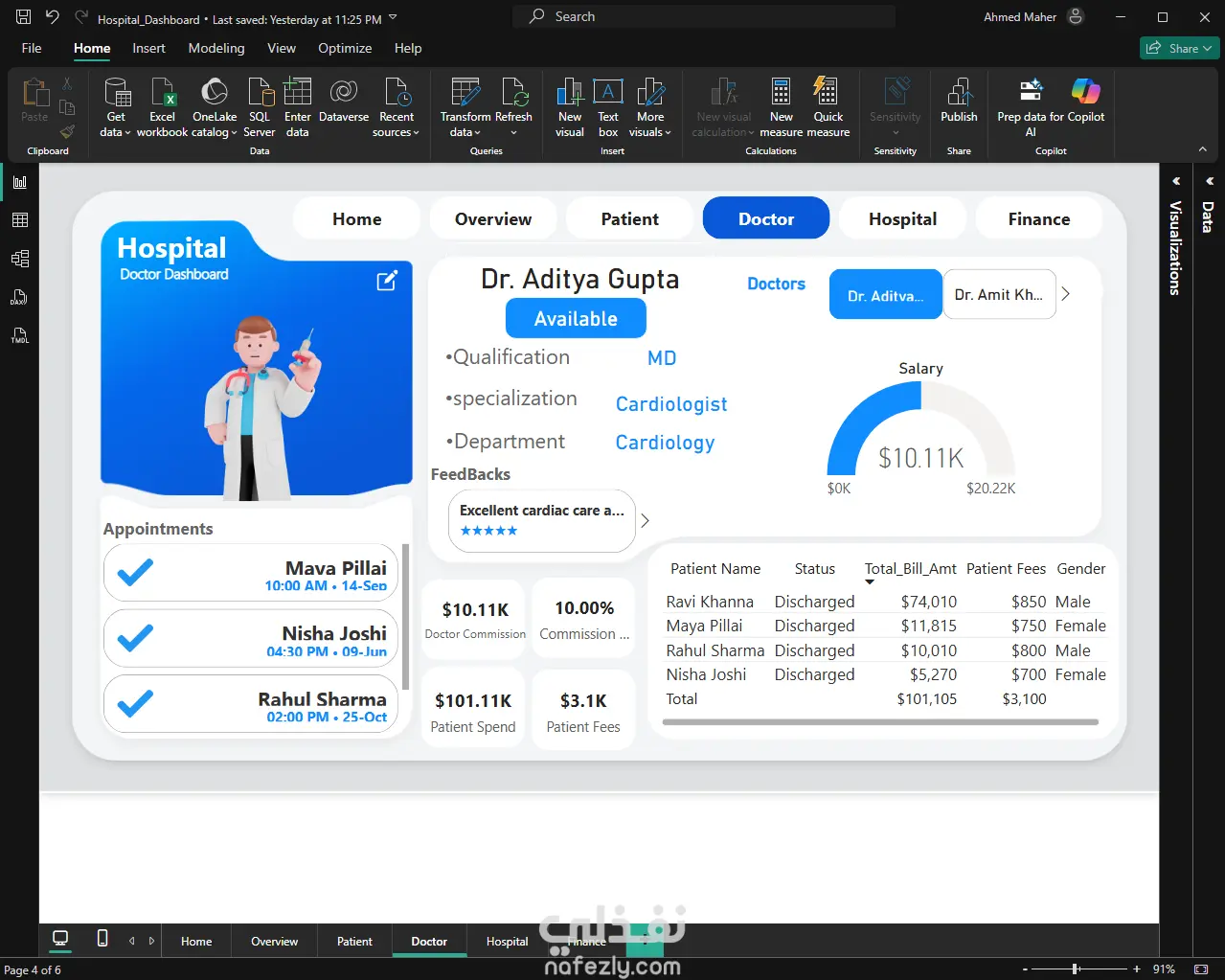1225x980 pixels.
Task: Open the Share dropdown
Action: pos(1179,48)
